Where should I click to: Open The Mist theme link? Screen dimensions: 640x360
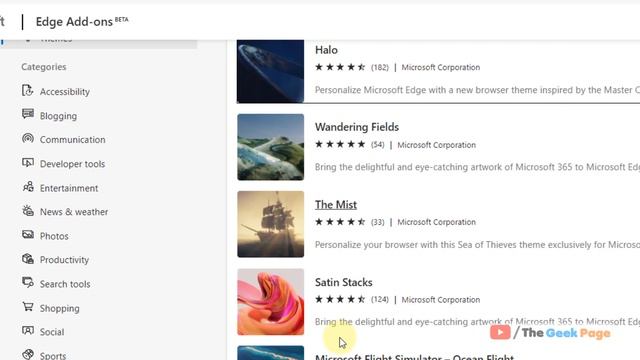click(336, 204)
